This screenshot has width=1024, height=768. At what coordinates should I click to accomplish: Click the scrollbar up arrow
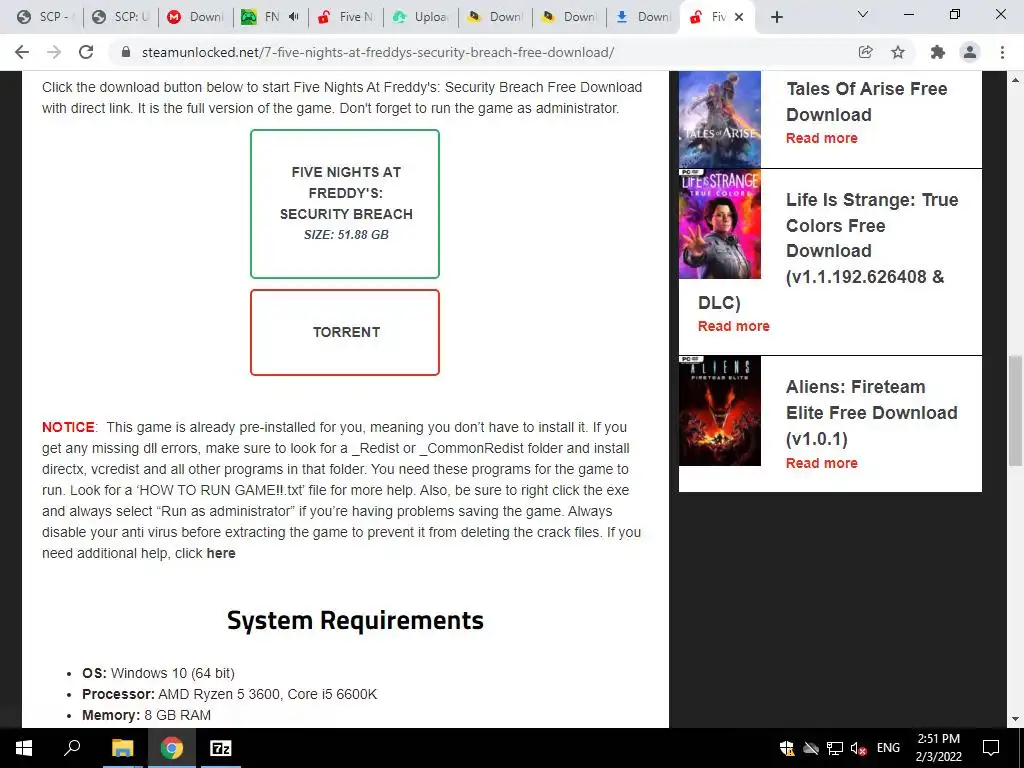(1015, 80)
